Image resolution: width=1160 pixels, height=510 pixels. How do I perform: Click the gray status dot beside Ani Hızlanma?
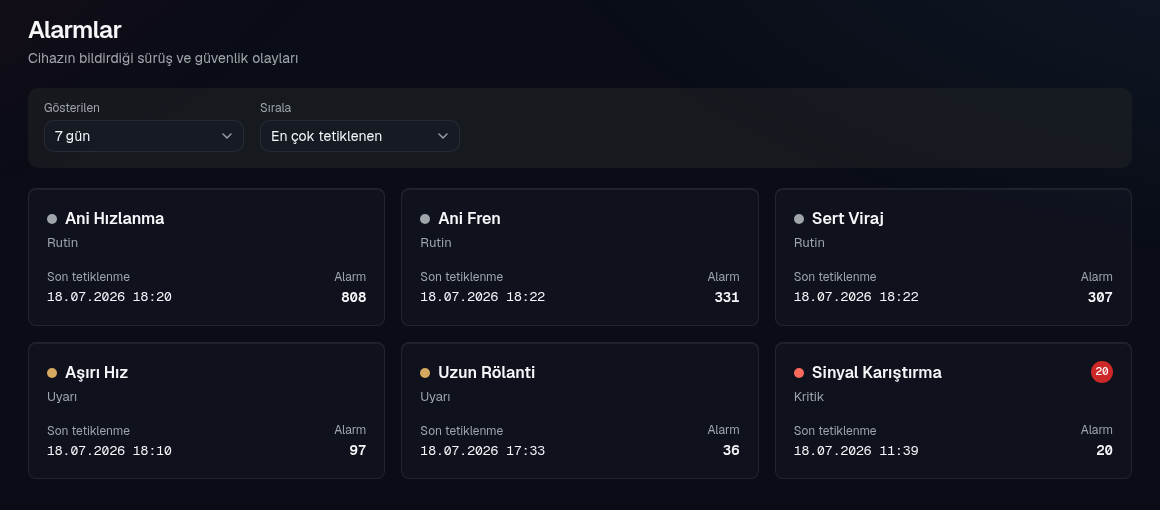[x=52, y=219]
